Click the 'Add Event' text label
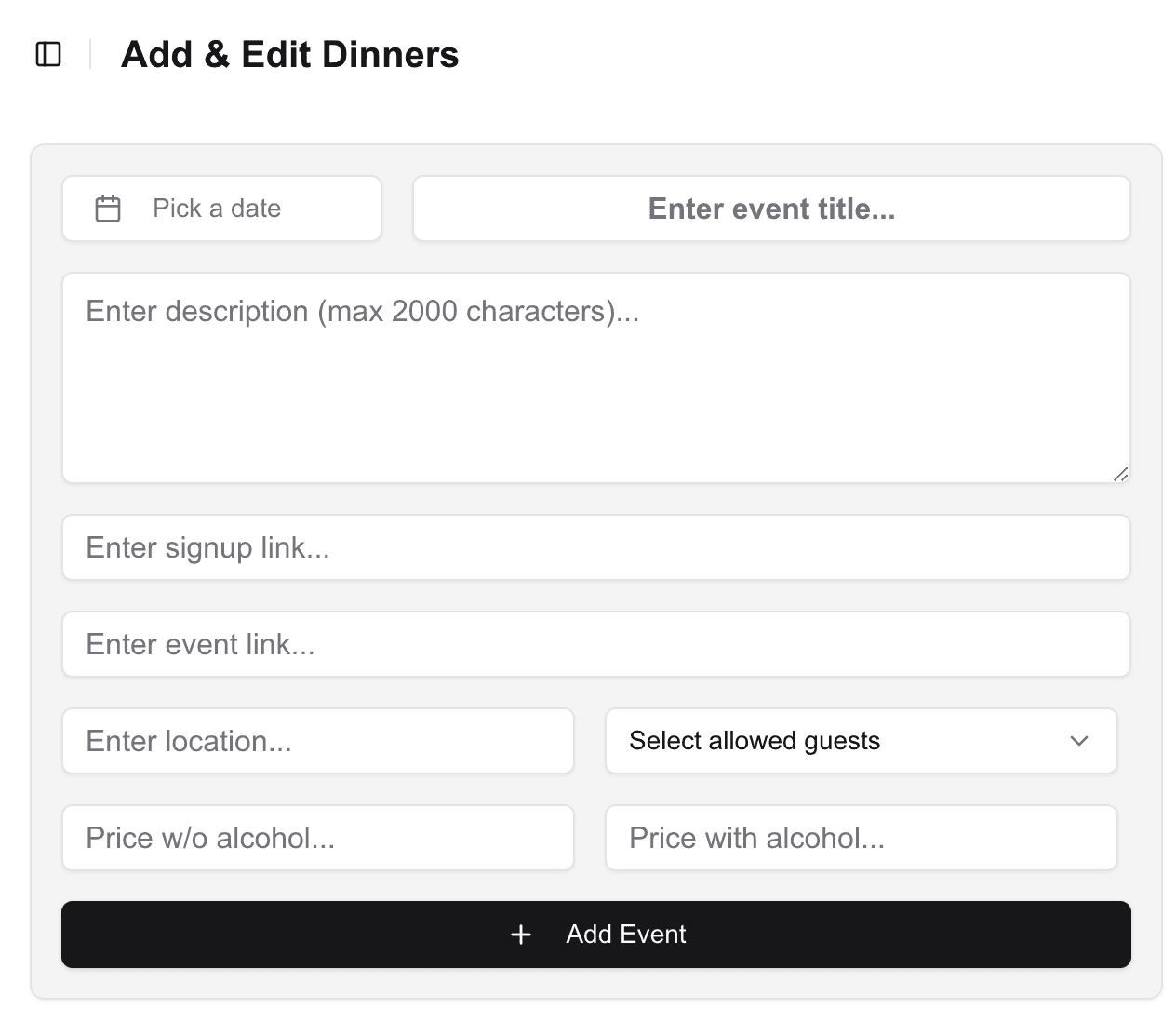This screenshot has width=1176, height=1009. (x=625, y=935)
